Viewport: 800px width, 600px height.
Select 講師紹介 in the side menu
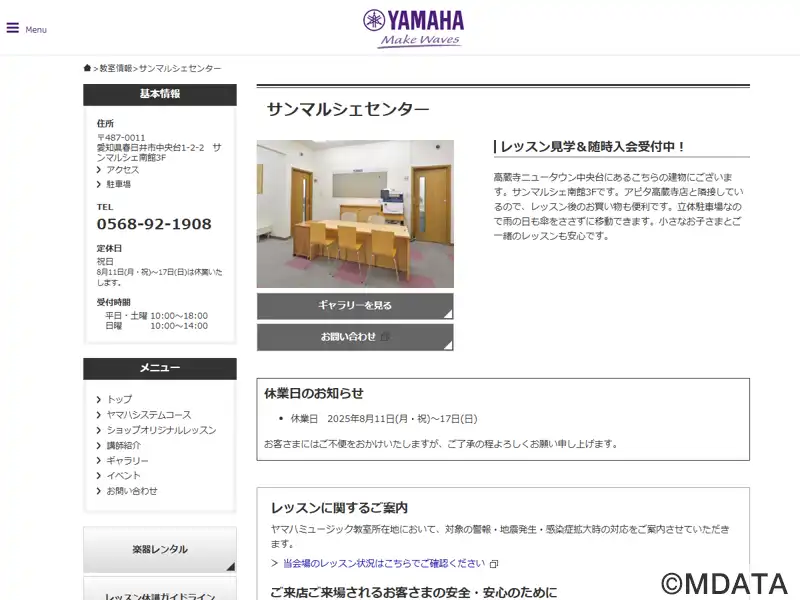(x=123, y=445)
